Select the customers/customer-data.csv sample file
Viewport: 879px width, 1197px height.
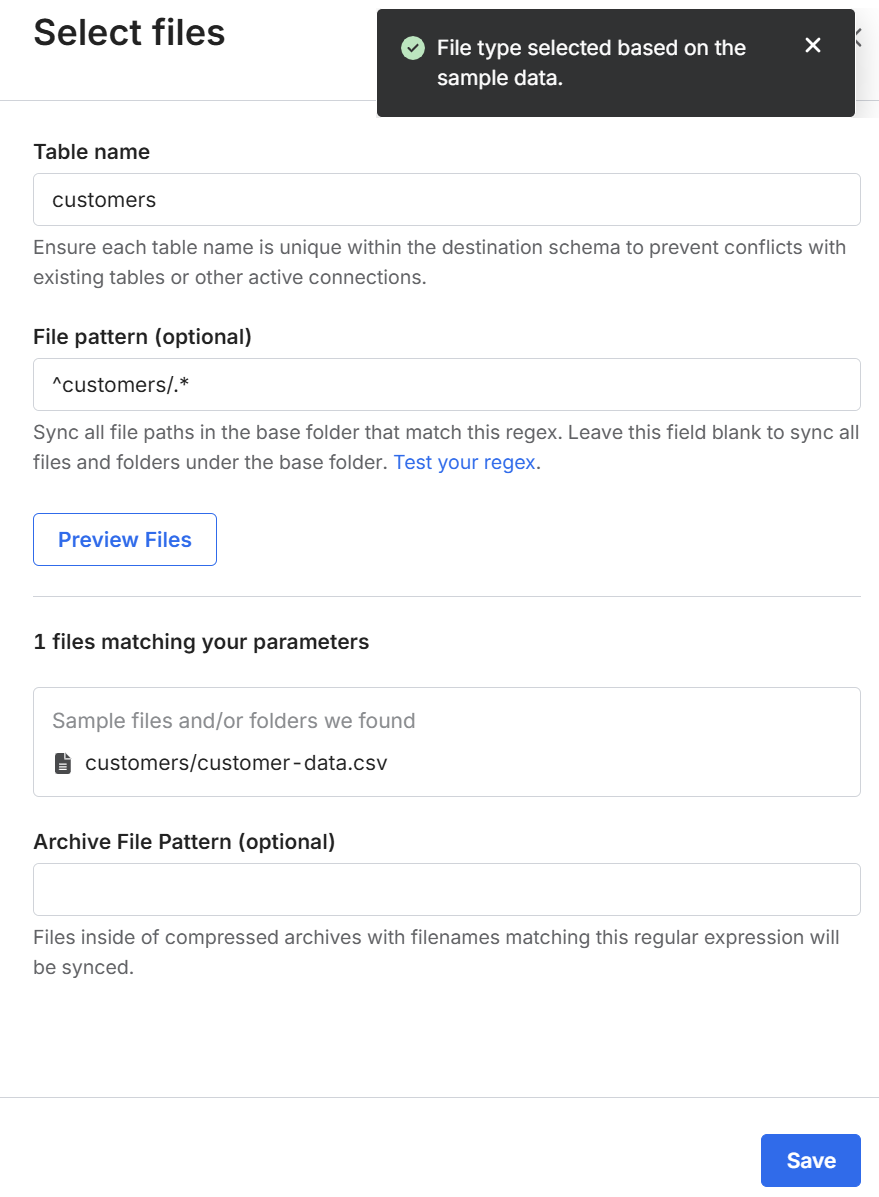(x=236, y=764)
